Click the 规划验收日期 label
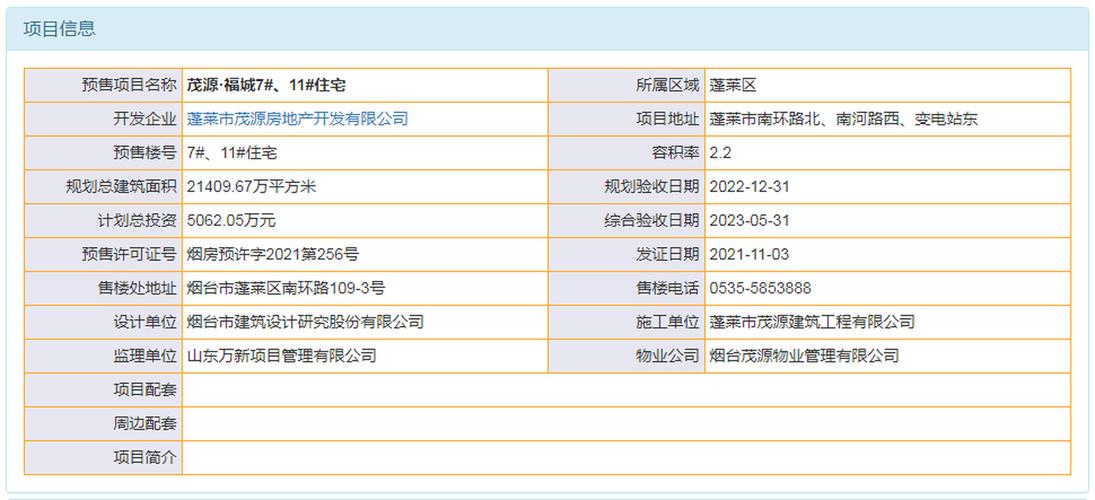The width and height of the screenshot is (1095, 500). click(651, 186)
